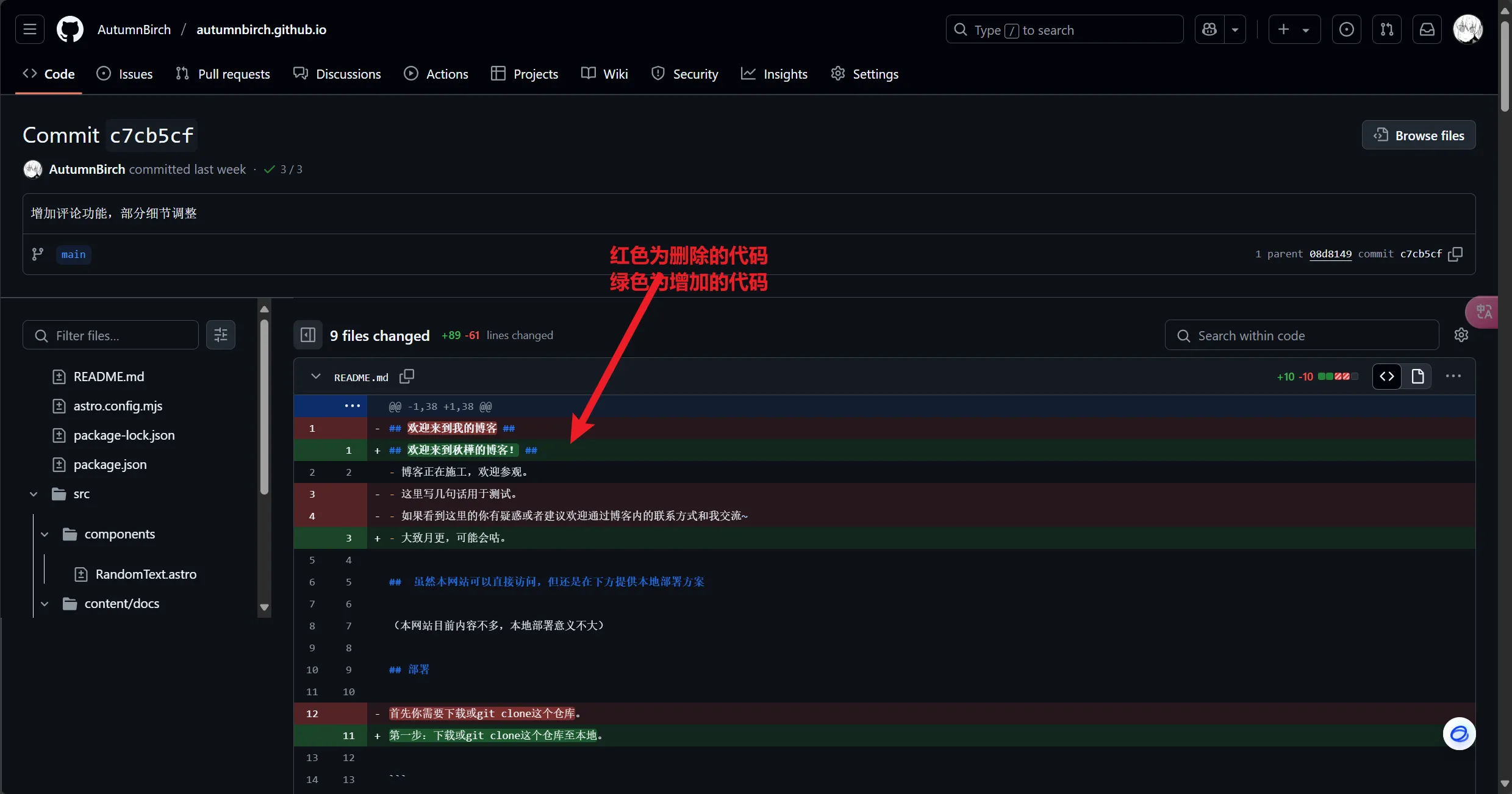
Task: Open the Insights tab
Action: tap(774, 74)
